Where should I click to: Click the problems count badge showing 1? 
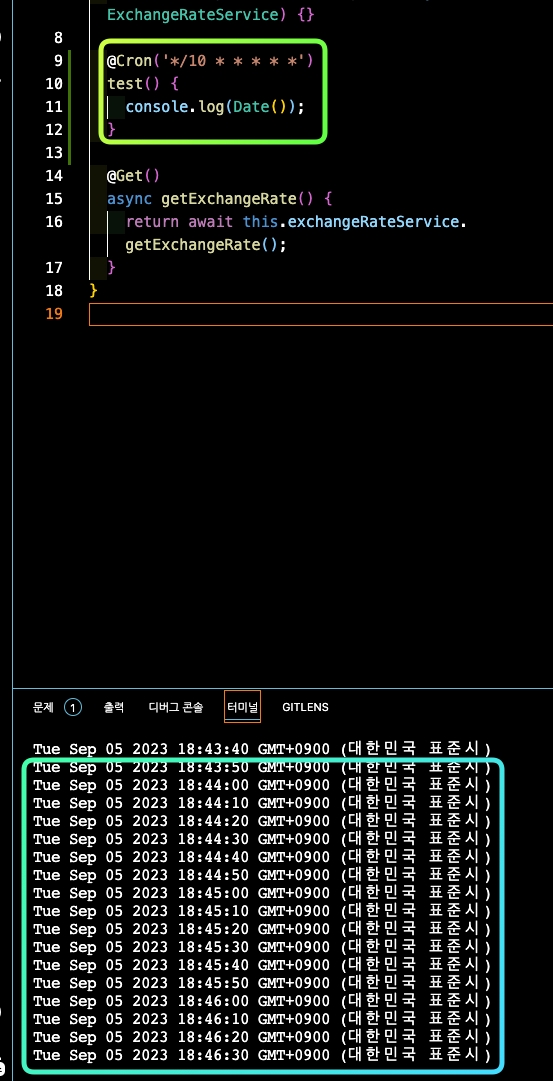pos(73,707)
